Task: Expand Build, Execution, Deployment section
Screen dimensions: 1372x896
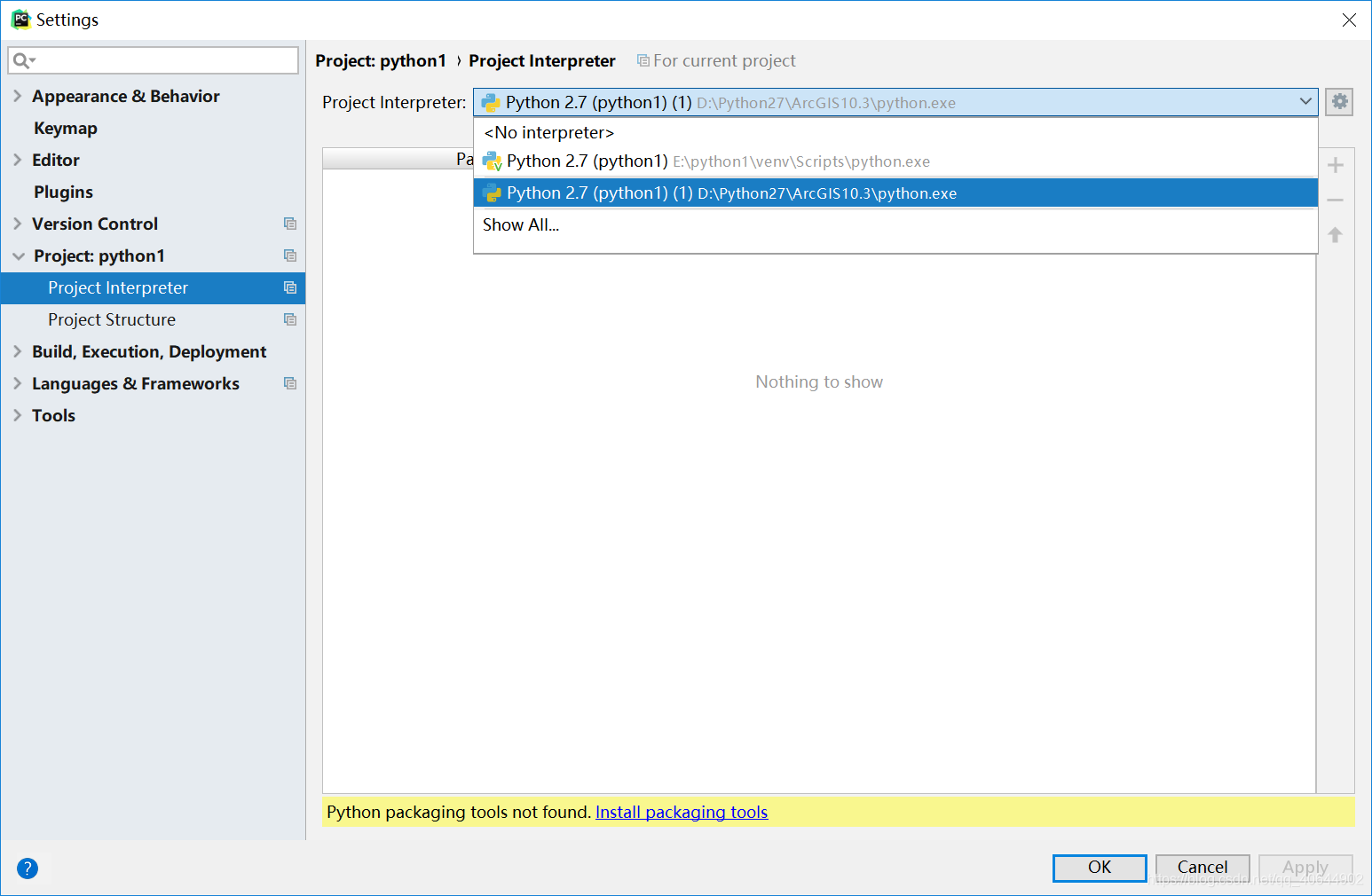Action: (x=17, y=351)
